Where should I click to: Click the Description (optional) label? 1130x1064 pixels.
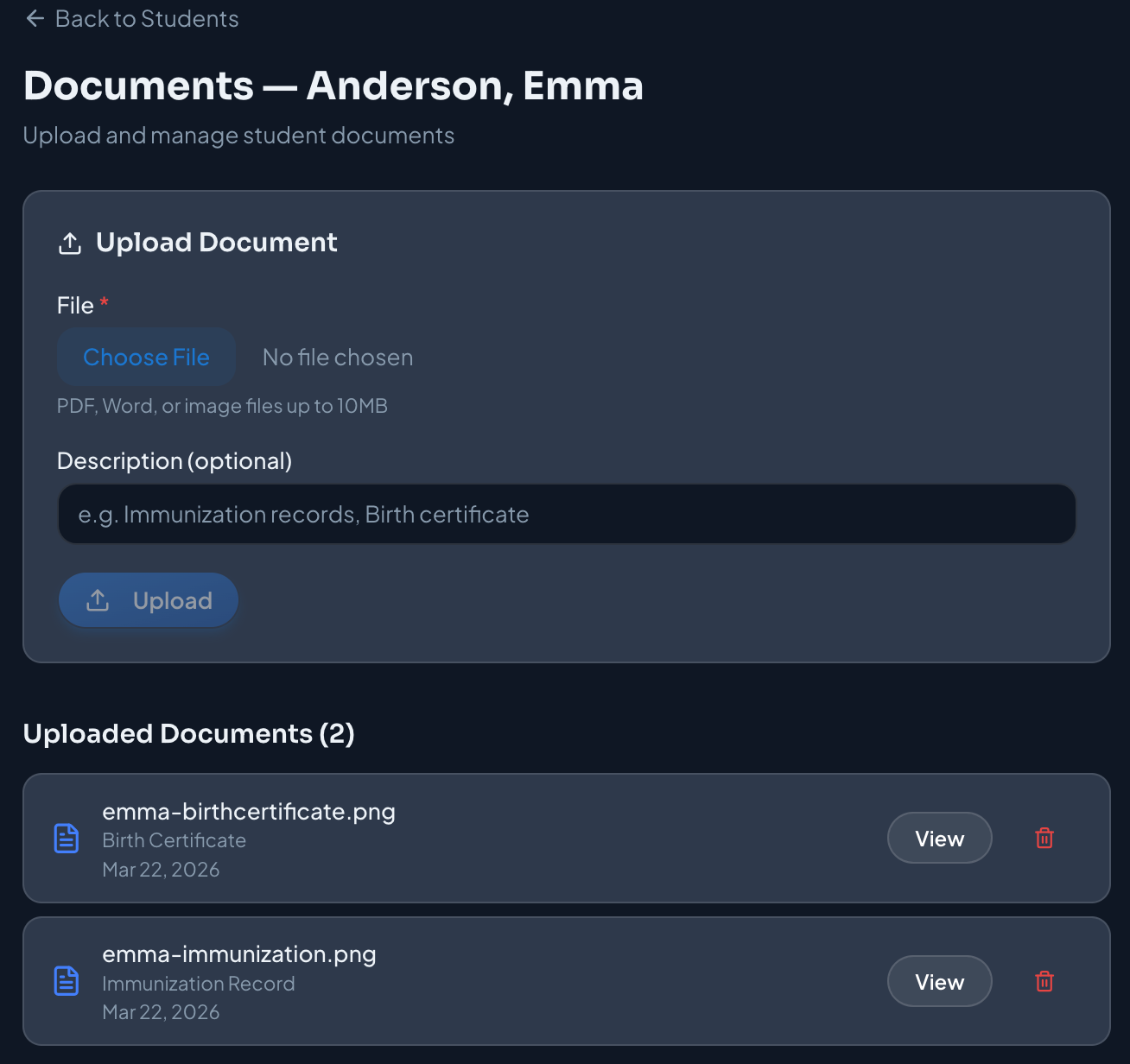[x=175, y=461]
